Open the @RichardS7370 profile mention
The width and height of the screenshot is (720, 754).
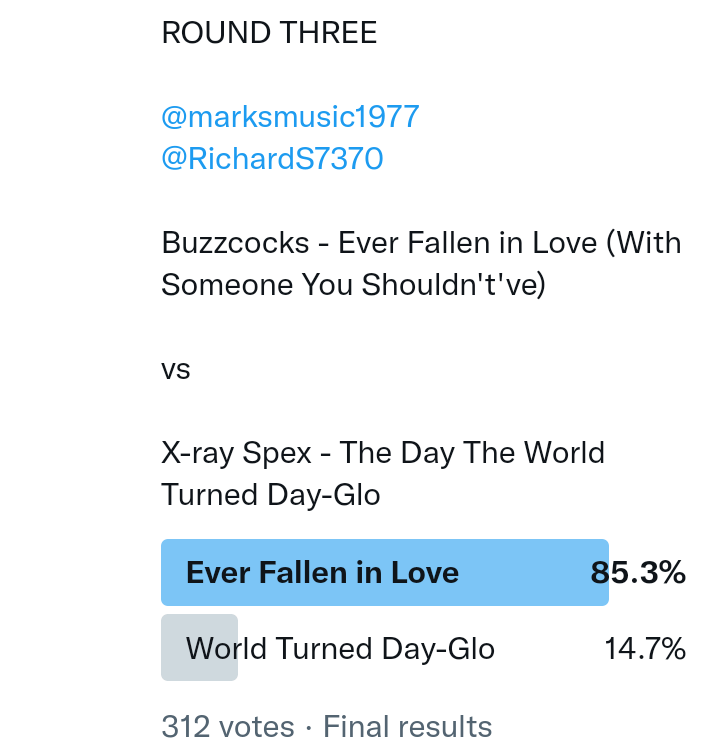(x=272, y=159)
